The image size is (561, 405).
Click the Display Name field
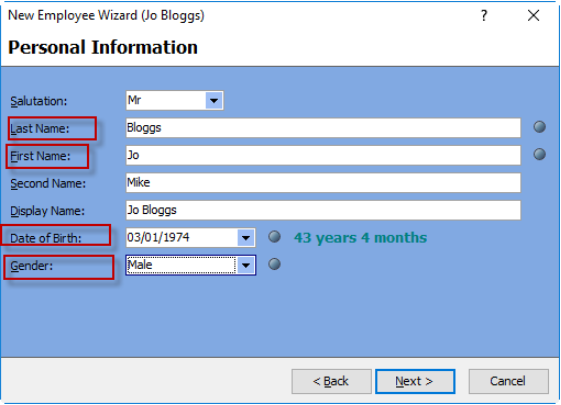click(323, 210)
